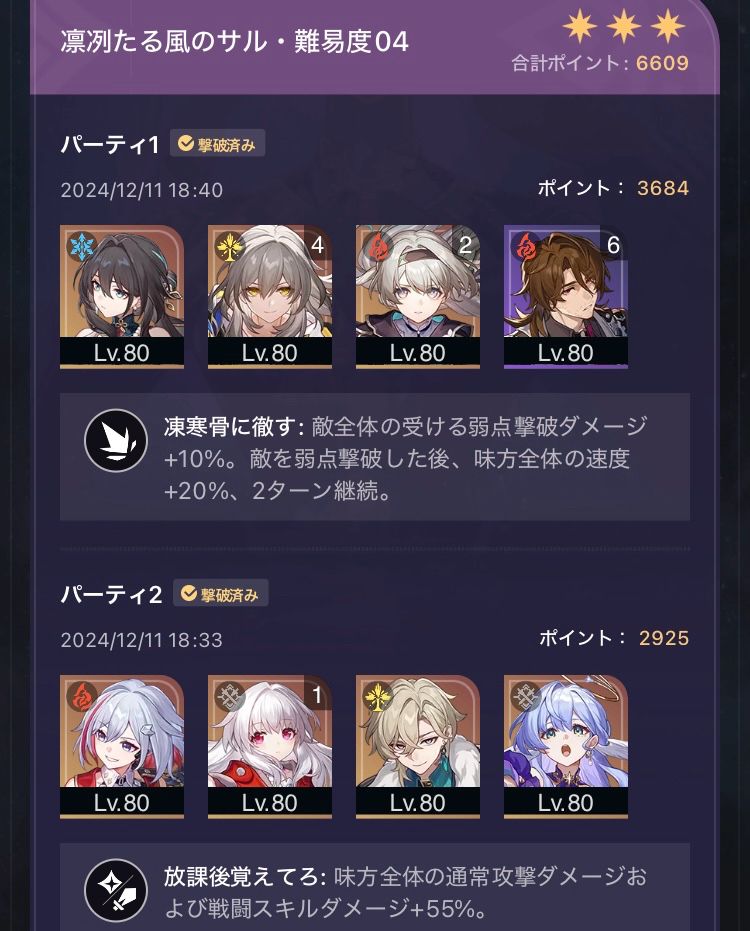The height and width of the screenshot is (931, 750).
Task: Open the black-haired Lv.80 character portrait
Action: (122, 296)
